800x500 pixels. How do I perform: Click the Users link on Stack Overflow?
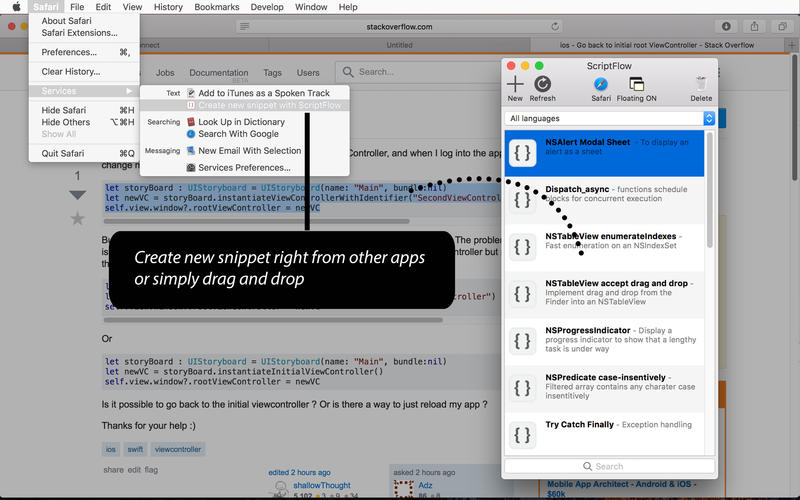pos(308,72)
